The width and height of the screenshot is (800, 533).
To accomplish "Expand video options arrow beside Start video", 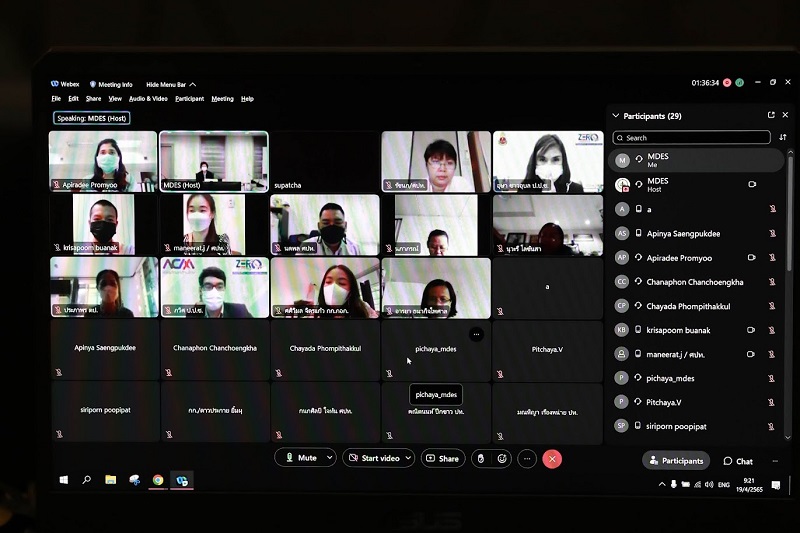I will click(408, 458).
